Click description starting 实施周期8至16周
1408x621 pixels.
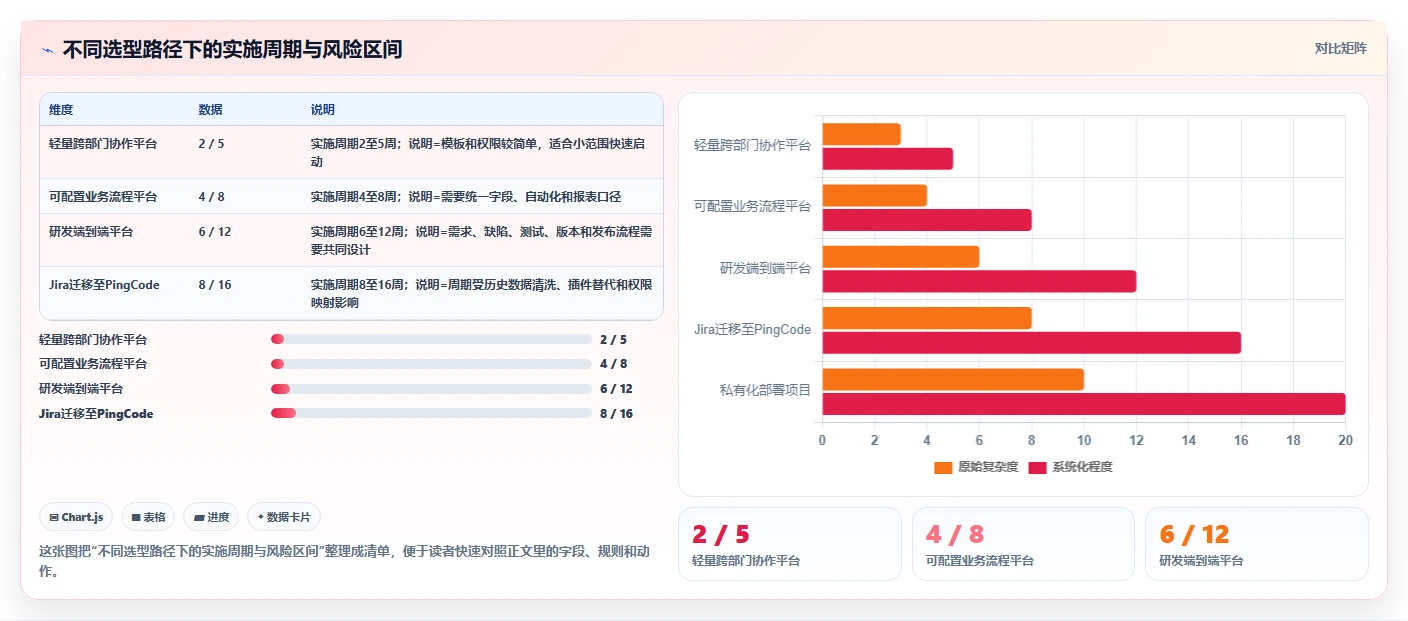coord(481,293)
